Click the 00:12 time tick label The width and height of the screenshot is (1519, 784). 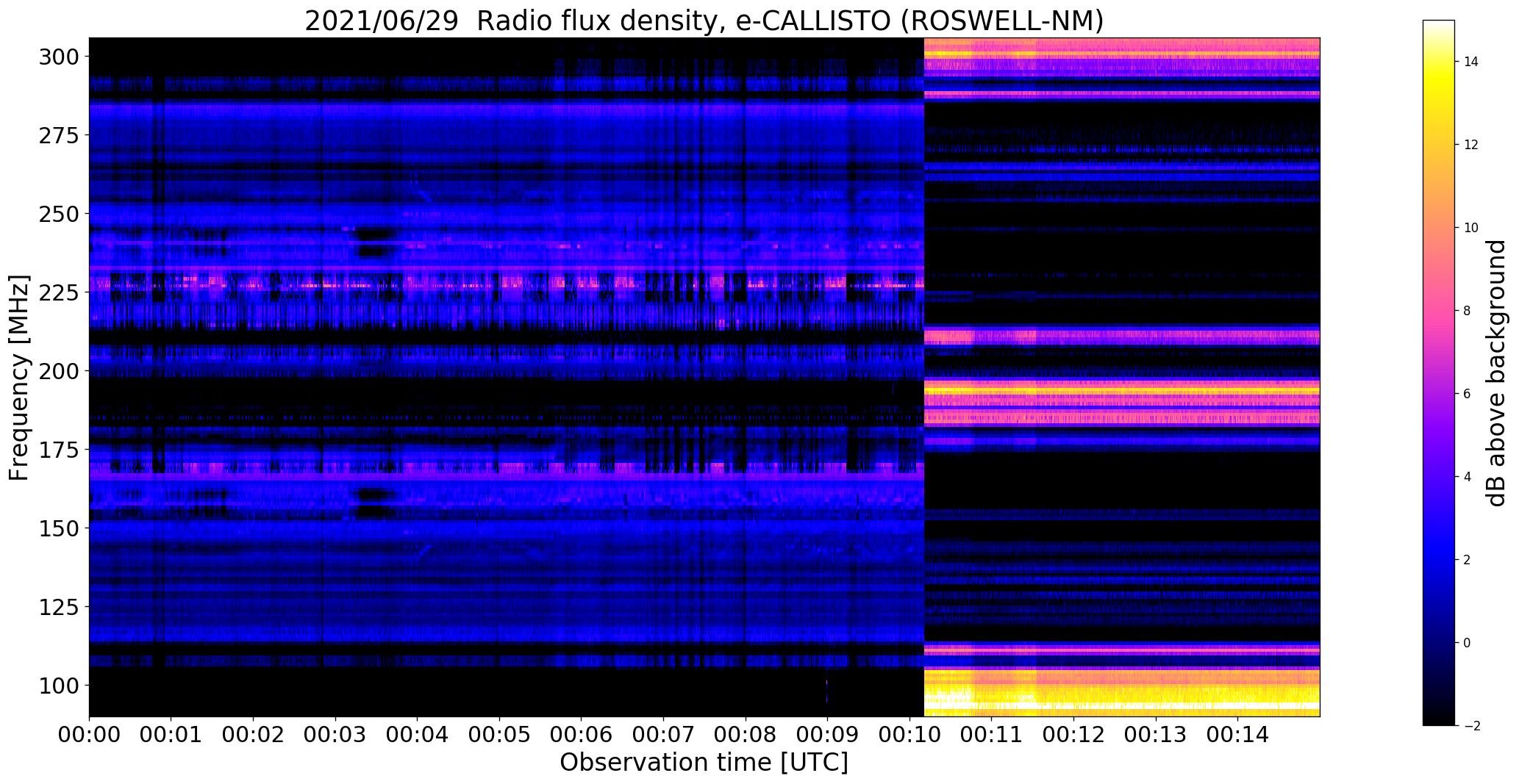pos(1073,734)
